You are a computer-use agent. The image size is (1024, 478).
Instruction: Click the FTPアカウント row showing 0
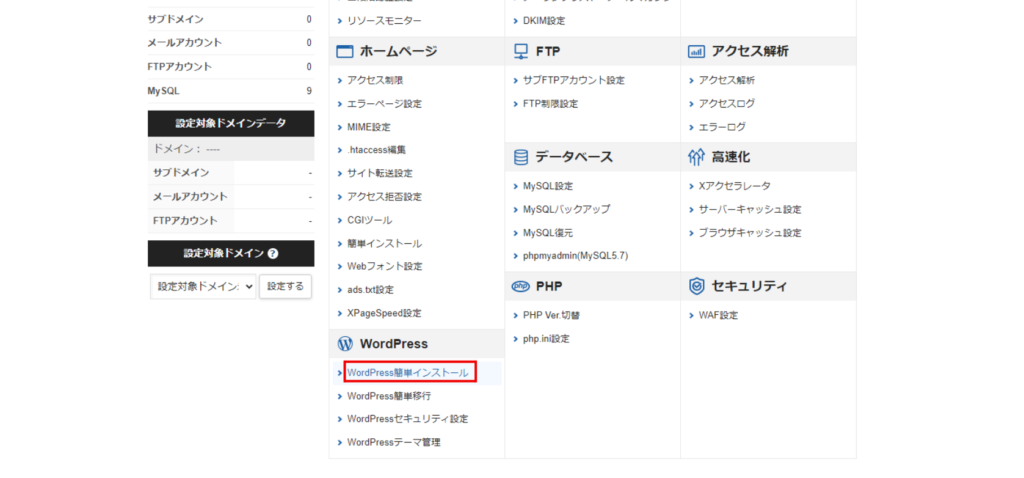(x=231, y=67)
